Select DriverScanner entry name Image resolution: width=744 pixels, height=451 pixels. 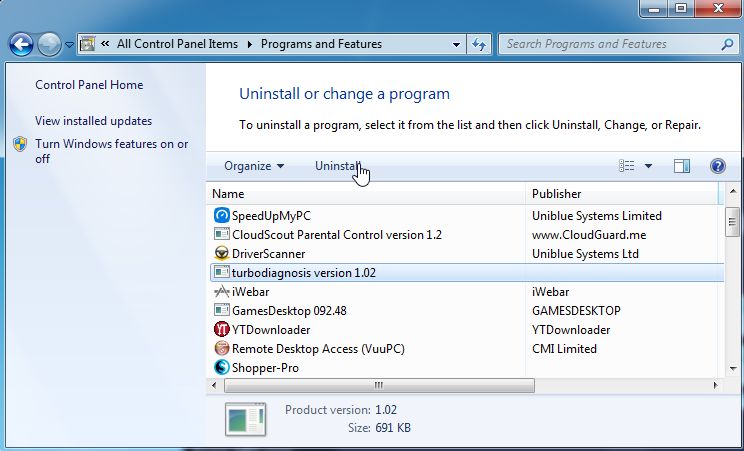tap(268, 254)
